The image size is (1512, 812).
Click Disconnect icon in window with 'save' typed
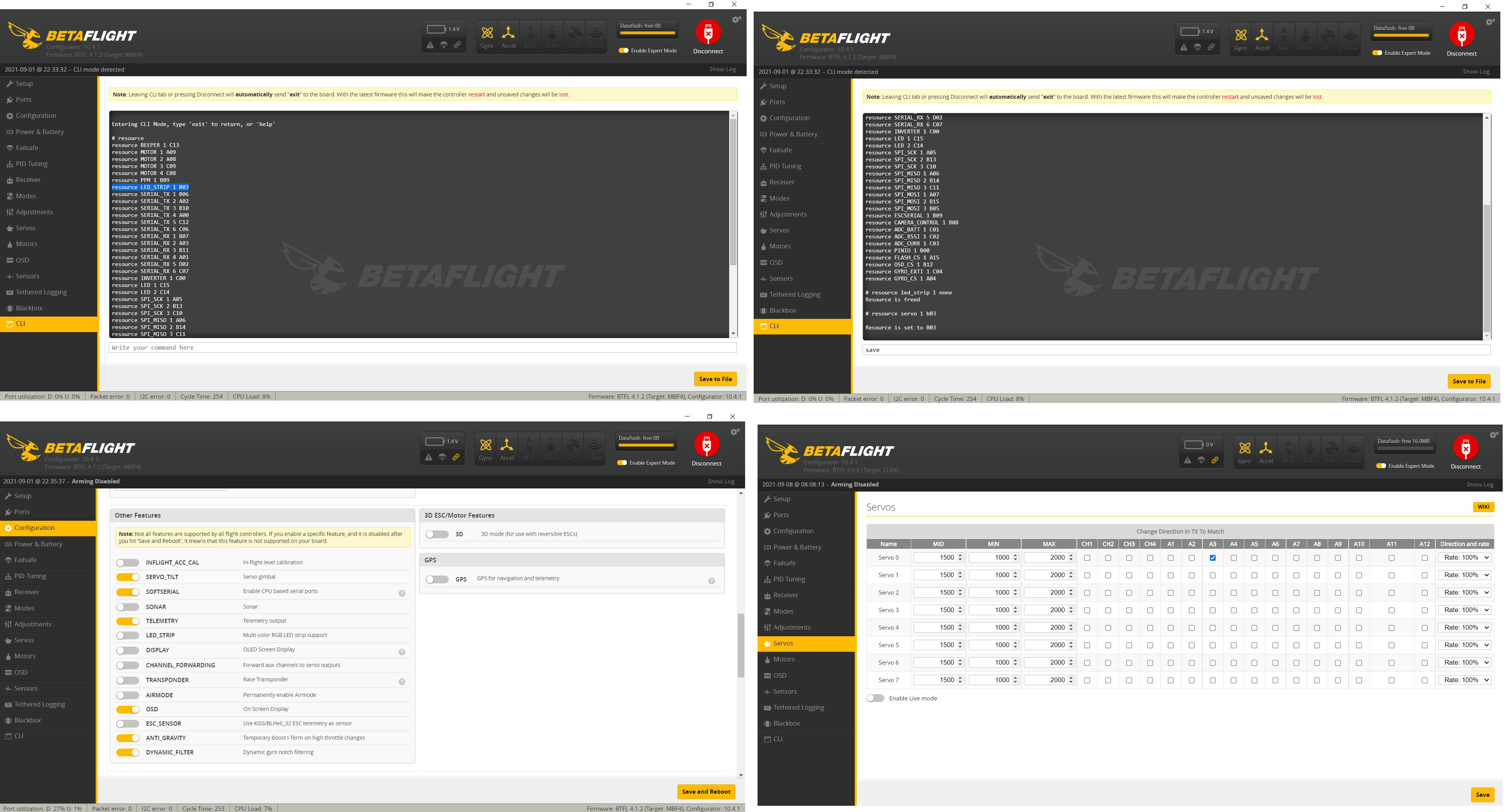[x=1461, y=35]
